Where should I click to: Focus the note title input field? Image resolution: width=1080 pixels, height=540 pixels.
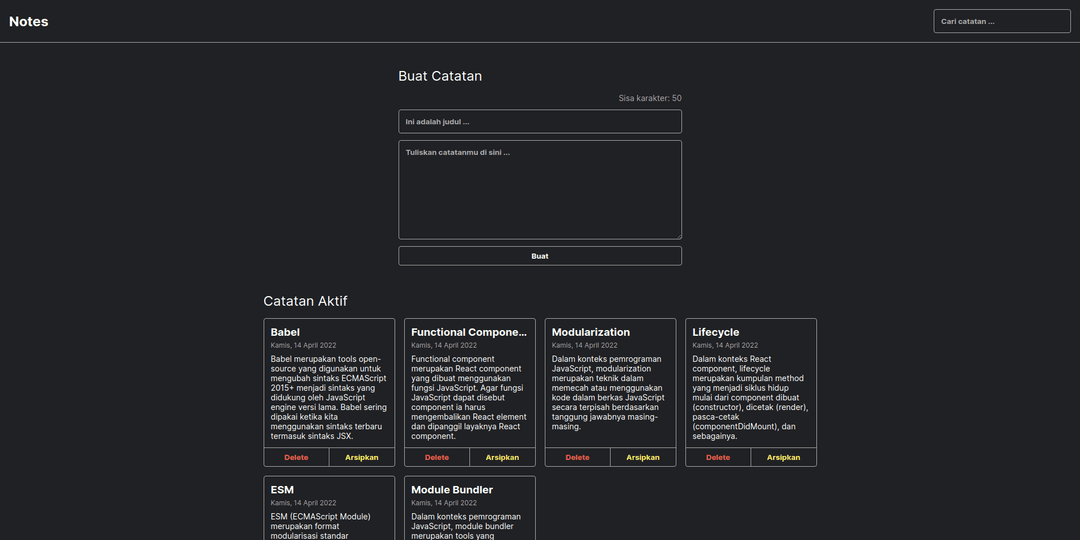click(540, 121)
